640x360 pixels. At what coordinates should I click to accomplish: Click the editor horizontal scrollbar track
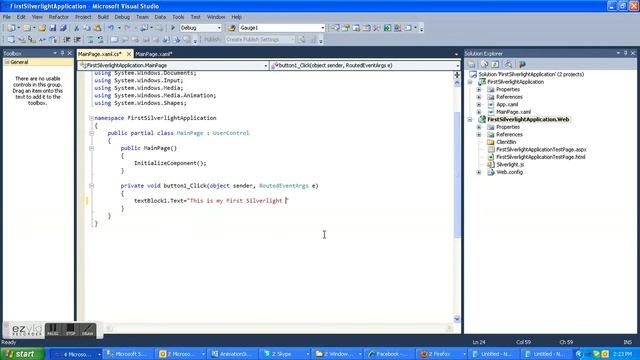[279, 328]
